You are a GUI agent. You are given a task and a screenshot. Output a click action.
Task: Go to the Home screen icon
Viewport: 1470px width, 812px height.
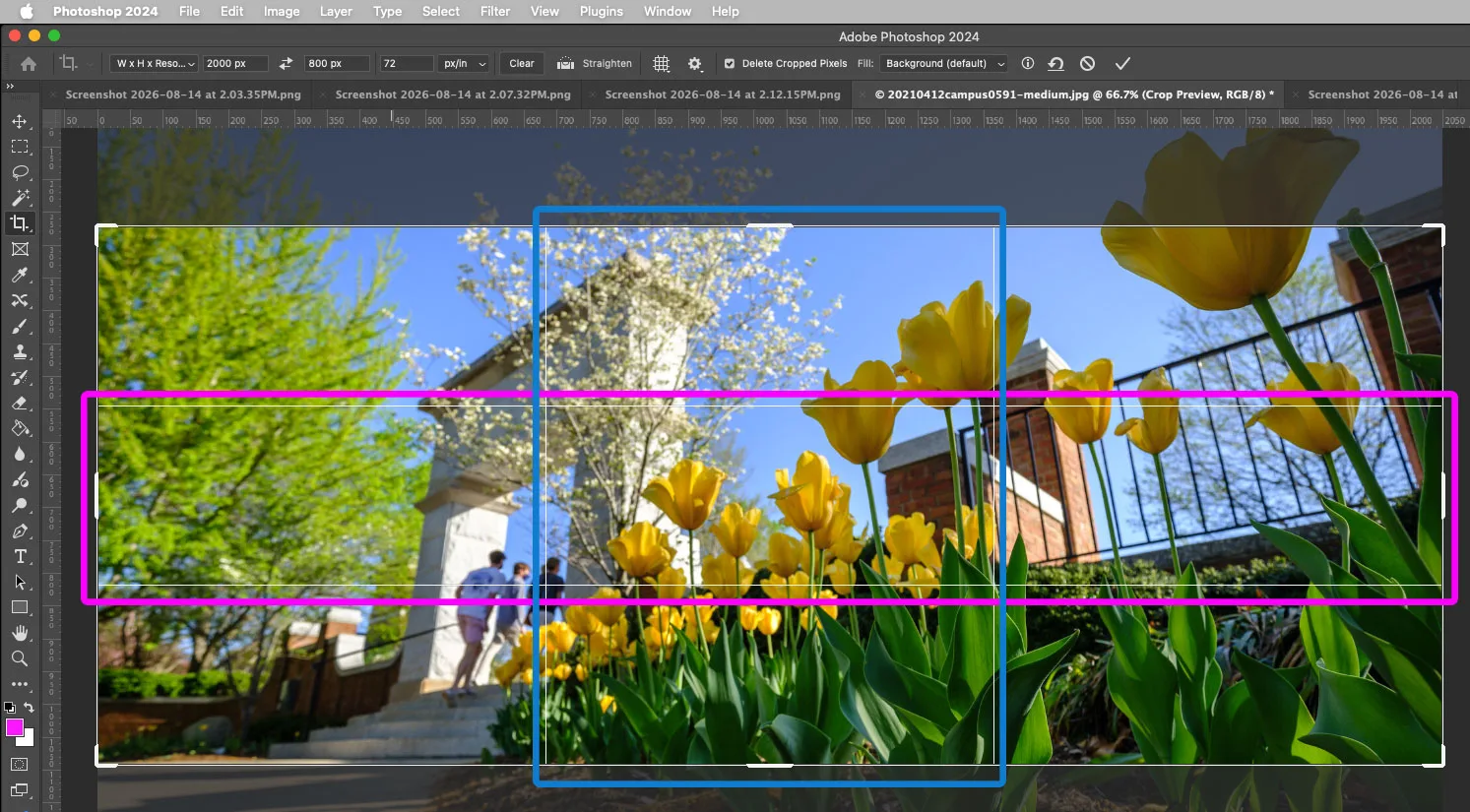pyautogui.click(x=29, y=64)
